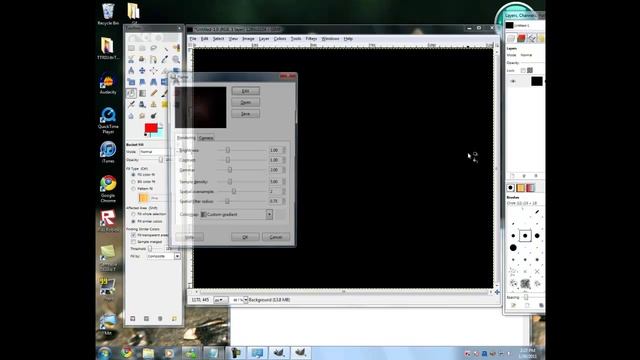Select the Blend gradient tool
This screenshot has height=360, width=640.
[x=142, y=93]
